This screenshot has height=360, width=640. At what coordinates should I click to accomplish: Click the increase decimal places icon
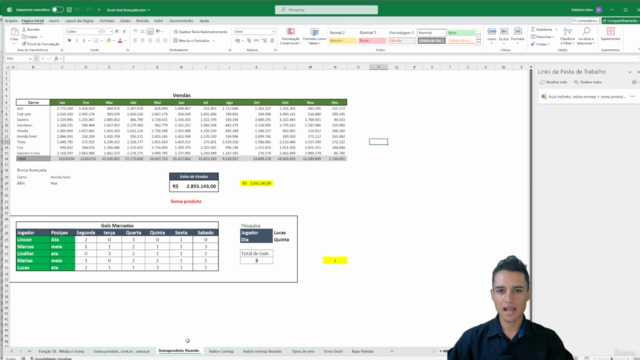coord(264,40)
